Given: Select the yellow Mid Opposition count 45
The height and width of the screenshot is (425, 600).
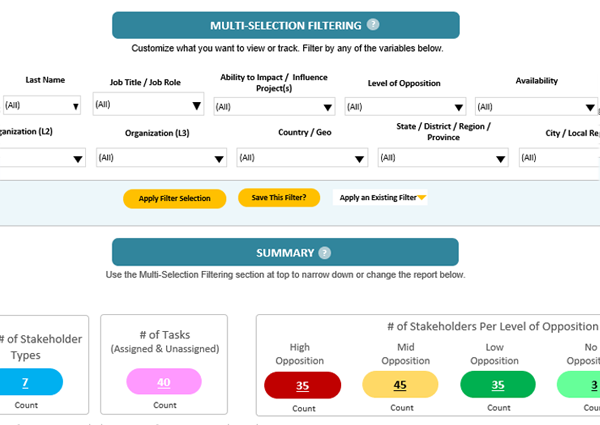Looking at the screenshot, I should [x=400, y=384].
